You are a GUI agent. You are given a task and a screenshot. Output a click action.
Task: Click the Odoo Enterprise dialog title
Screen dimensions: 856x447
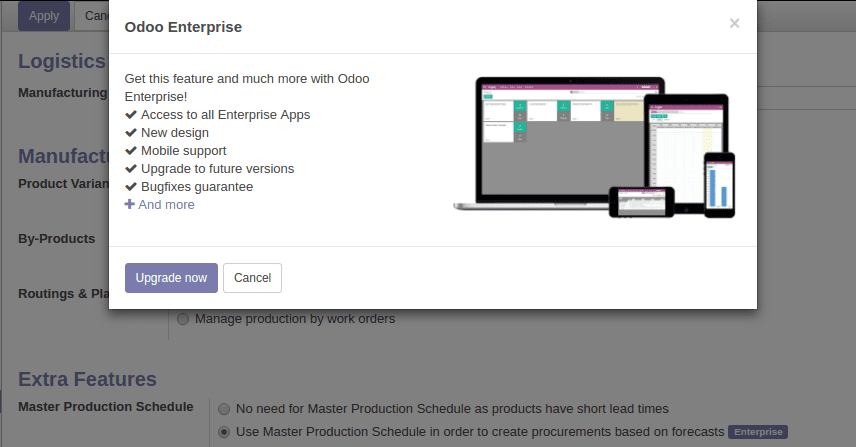[x=183, y=27]
